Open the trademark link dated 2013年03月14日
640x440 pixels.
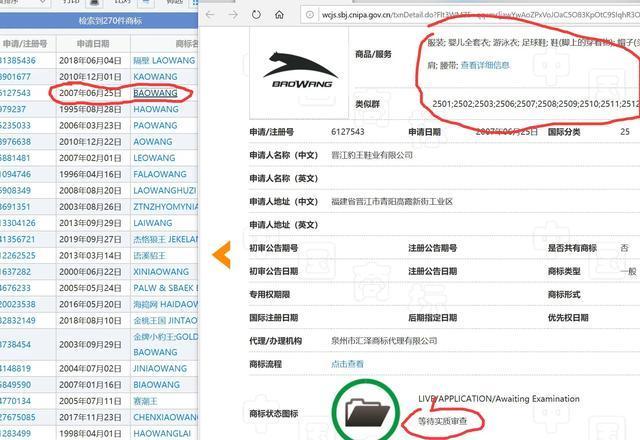pyautogui.click(x=149, y=256)
